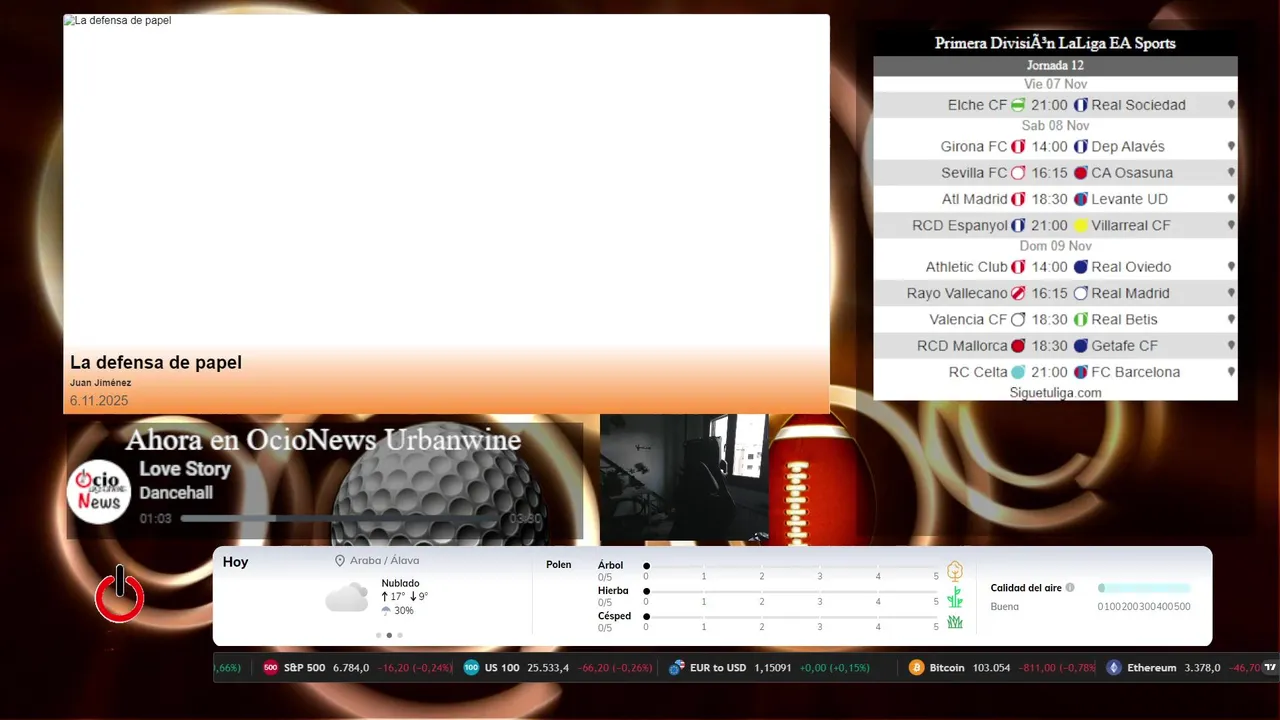Click the Hierba pollen icon
This screenshot has height=720, width=1280.
click(x=955, y=597)
